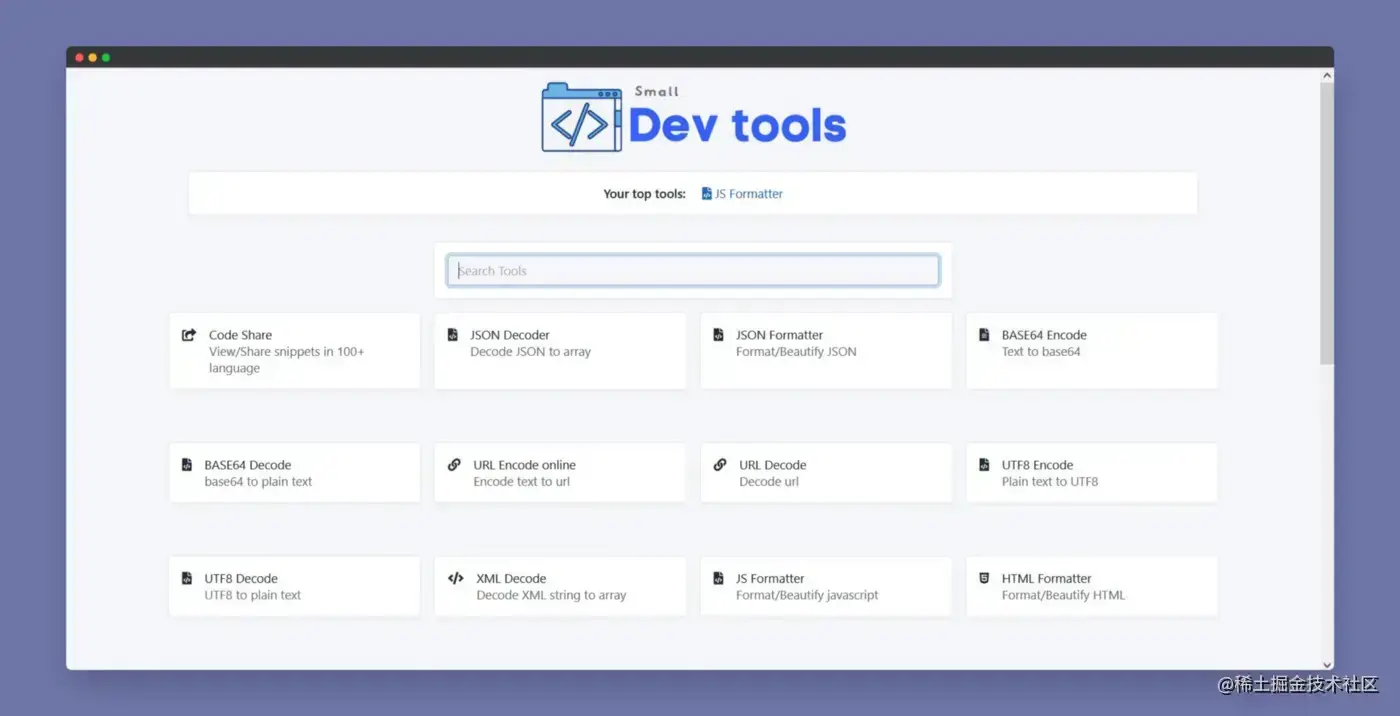Click the yellow minimize window button
Screen dimensions: 1400x716
pyautogui.click(x=93, y=57)
